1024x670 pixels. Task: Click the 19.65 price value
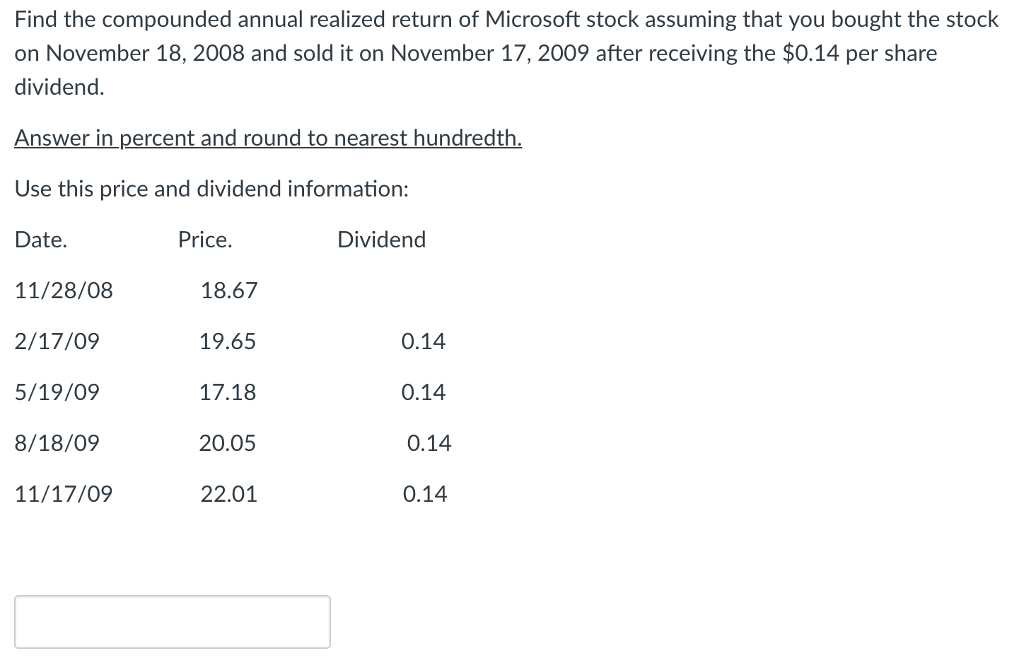point(229,341)
